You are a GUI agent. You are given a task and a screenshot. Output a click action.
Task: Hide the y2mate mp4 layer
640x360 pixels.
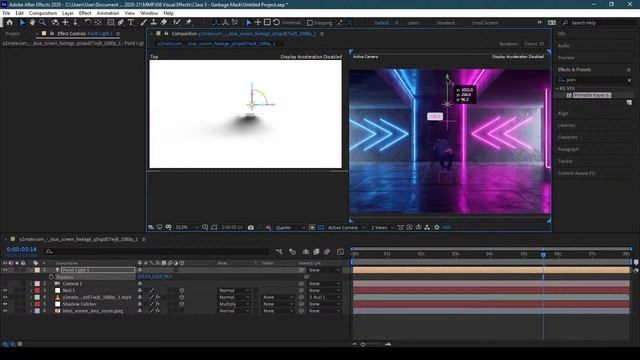[x=5, y=297]
